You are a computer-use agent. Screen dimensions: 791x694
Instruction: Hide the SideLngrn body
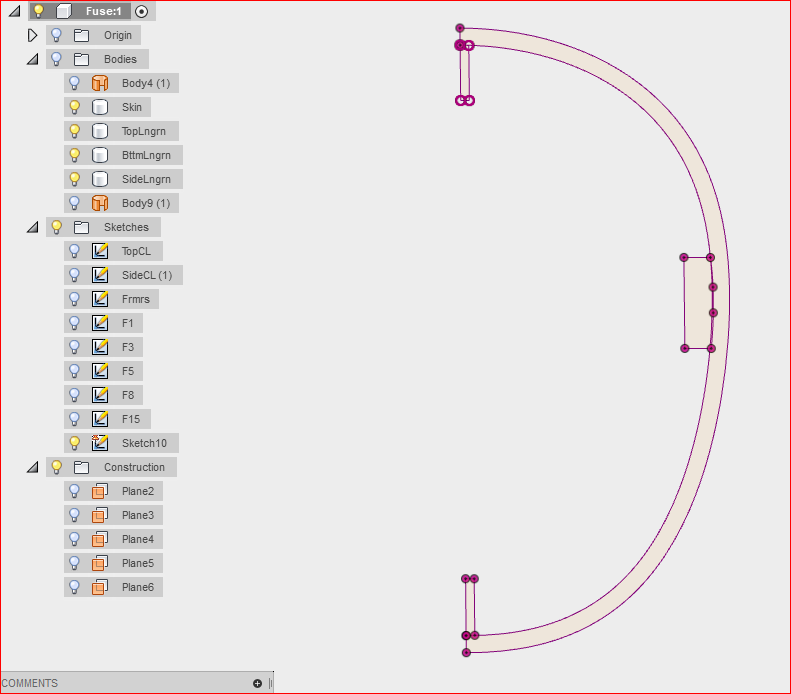pos(74,179)
